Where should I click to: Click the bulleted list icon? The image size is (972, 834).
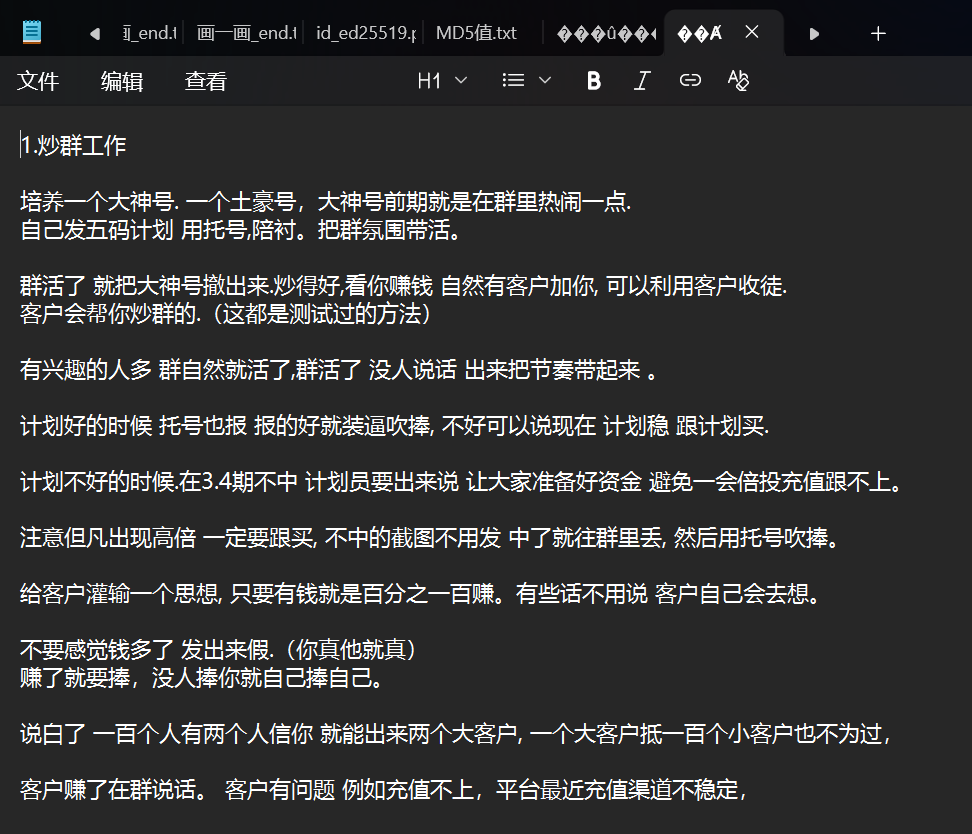point(514,81)
